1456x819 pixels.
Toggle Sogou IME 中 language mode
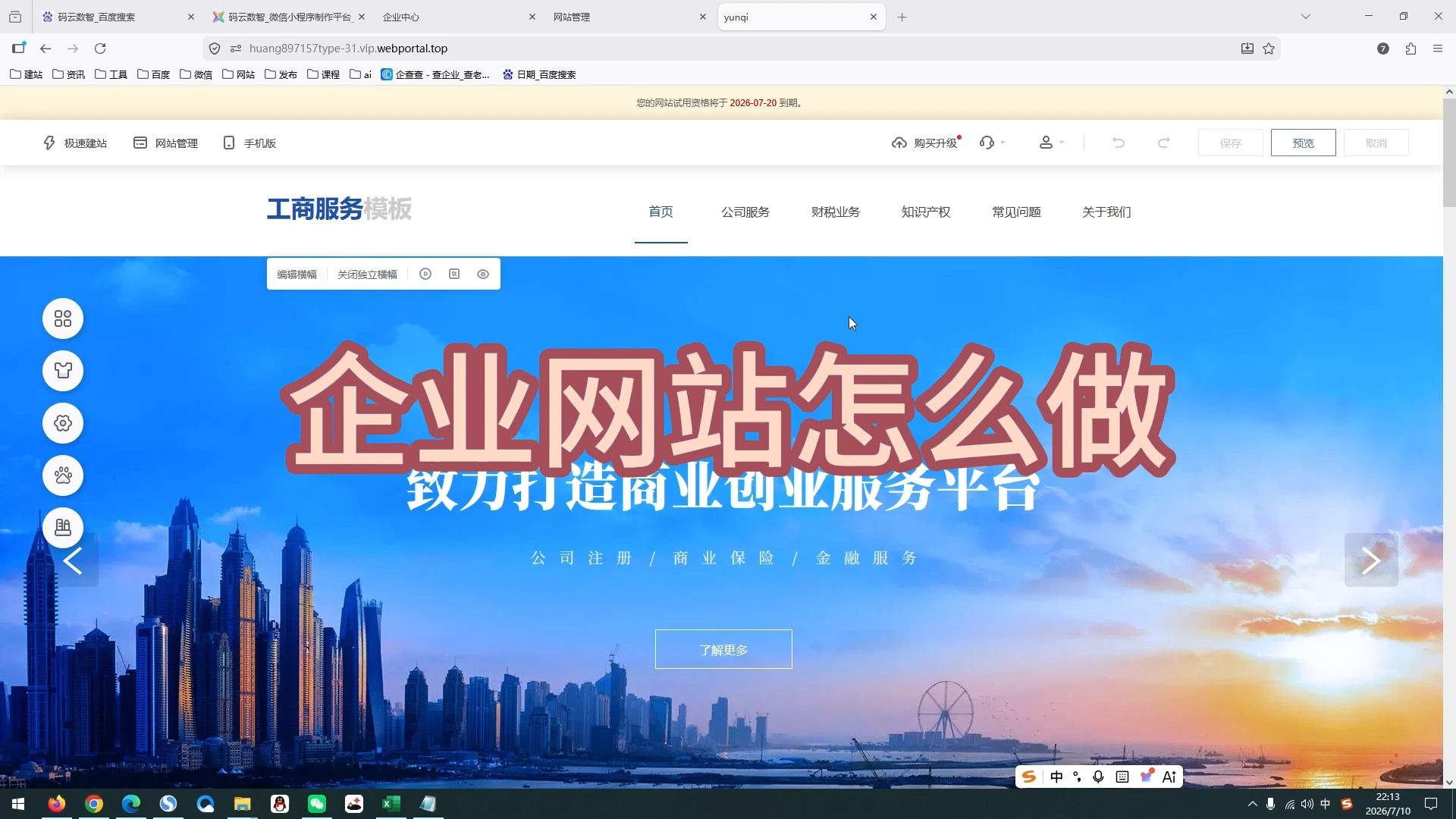1056,777
